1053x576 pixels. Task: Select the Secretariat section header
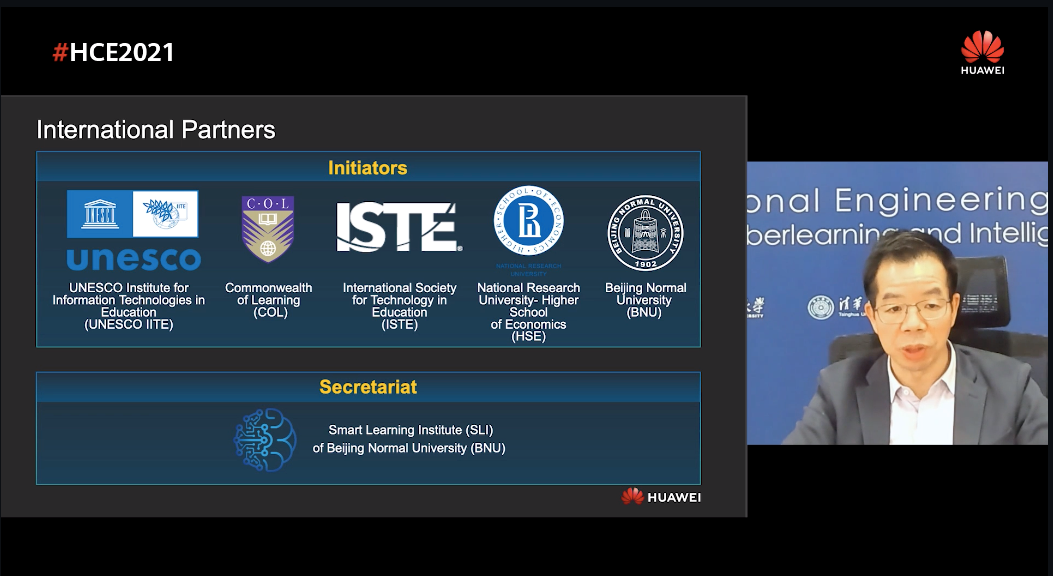tap(368, 387)
